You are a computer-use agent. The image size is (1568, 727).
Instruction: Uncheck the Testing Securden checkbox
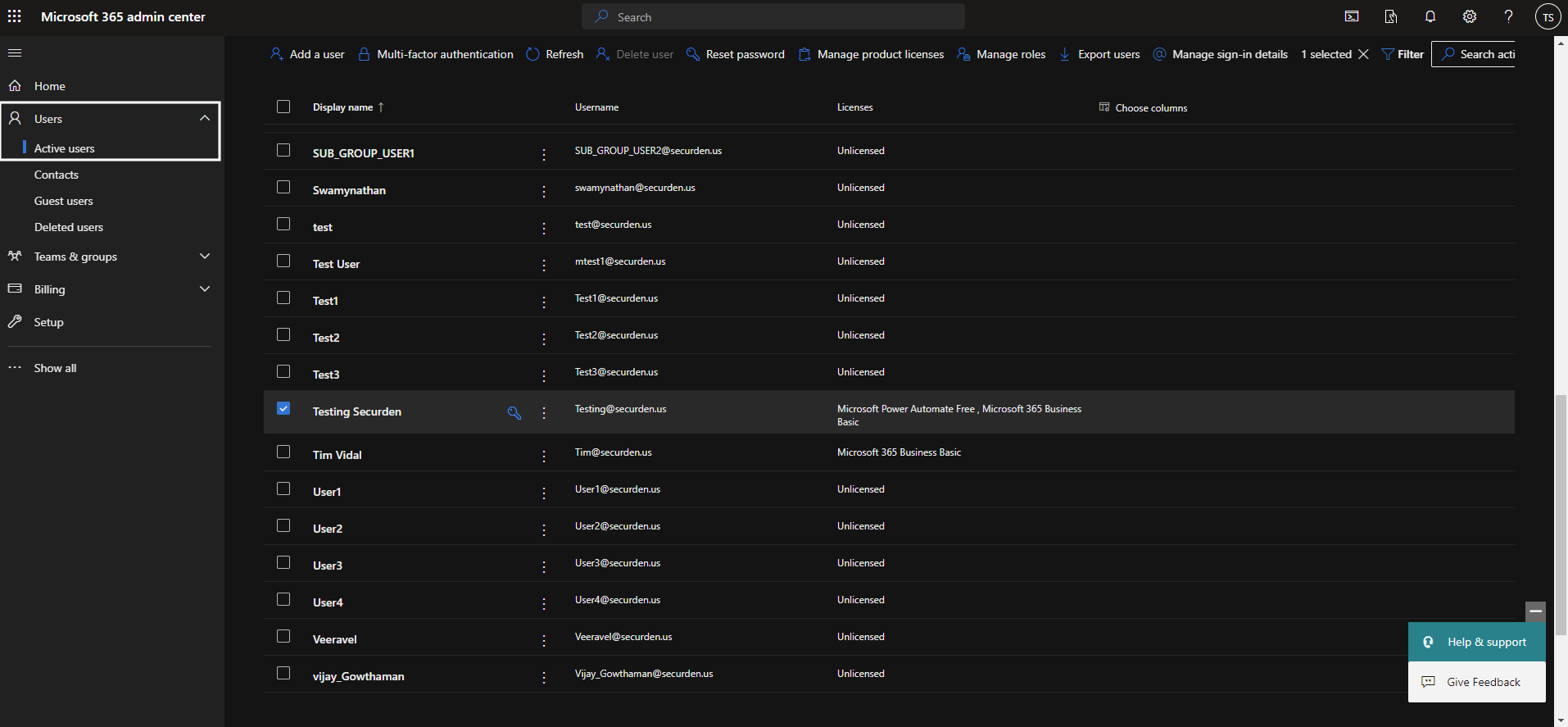point(283,408)
